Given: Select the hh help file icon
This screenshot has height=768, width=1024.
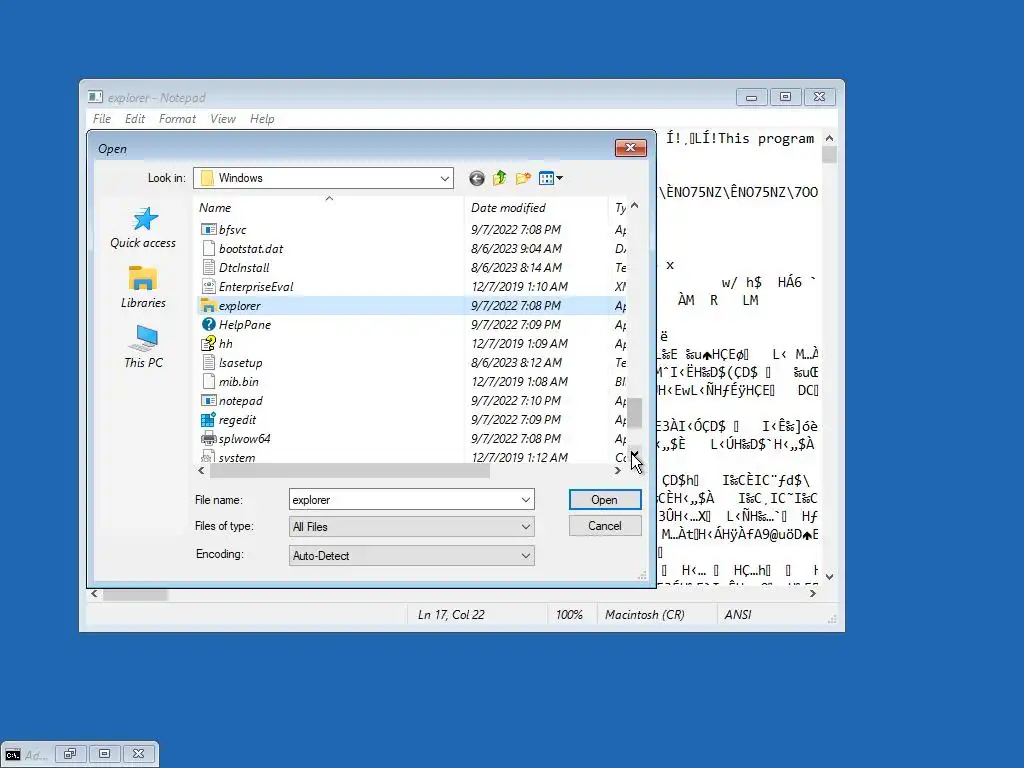Looking at the screenshot, I should pyautogui.click(x=208, y=344).
